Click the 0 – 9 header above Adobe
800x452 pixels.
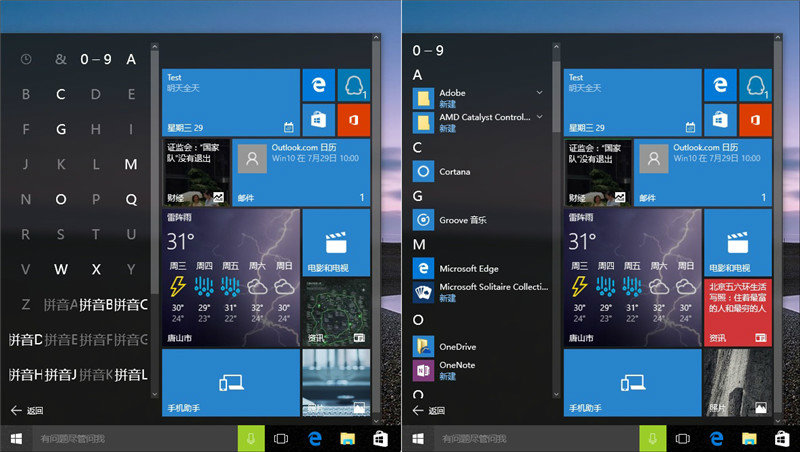click(x=428, y=50)
